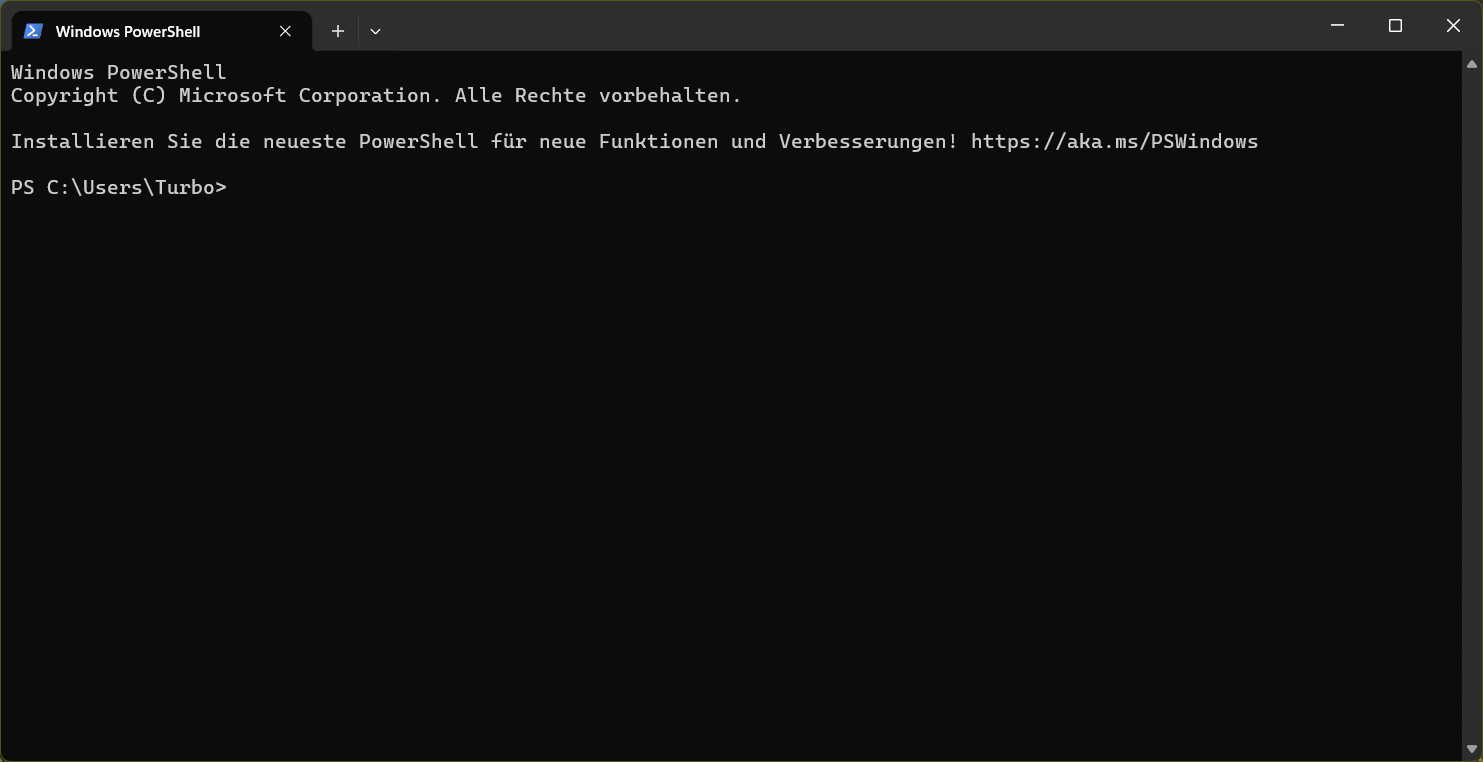The image size is (1483, 762).
Task: Click the PowerShell logo on the tab
Action: [x=33, y=31]
